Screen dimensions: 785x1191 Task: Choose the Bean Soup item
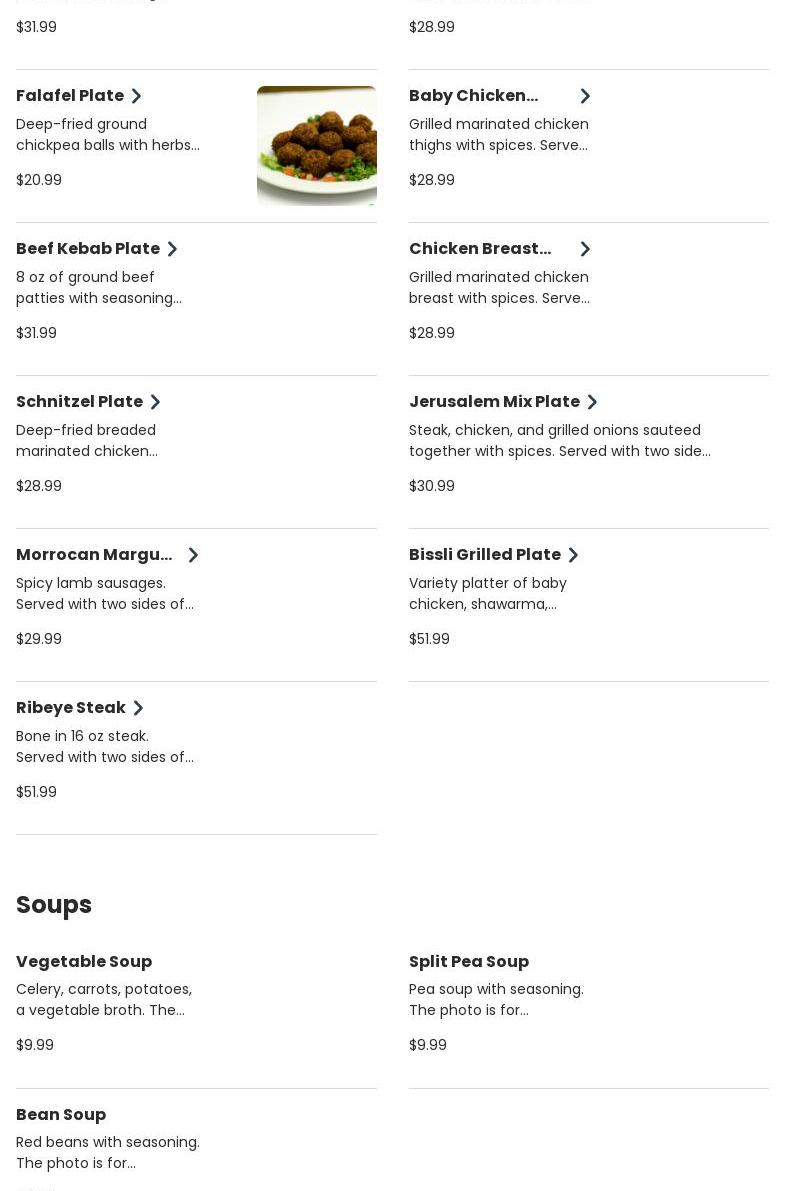click(61, 1114)
